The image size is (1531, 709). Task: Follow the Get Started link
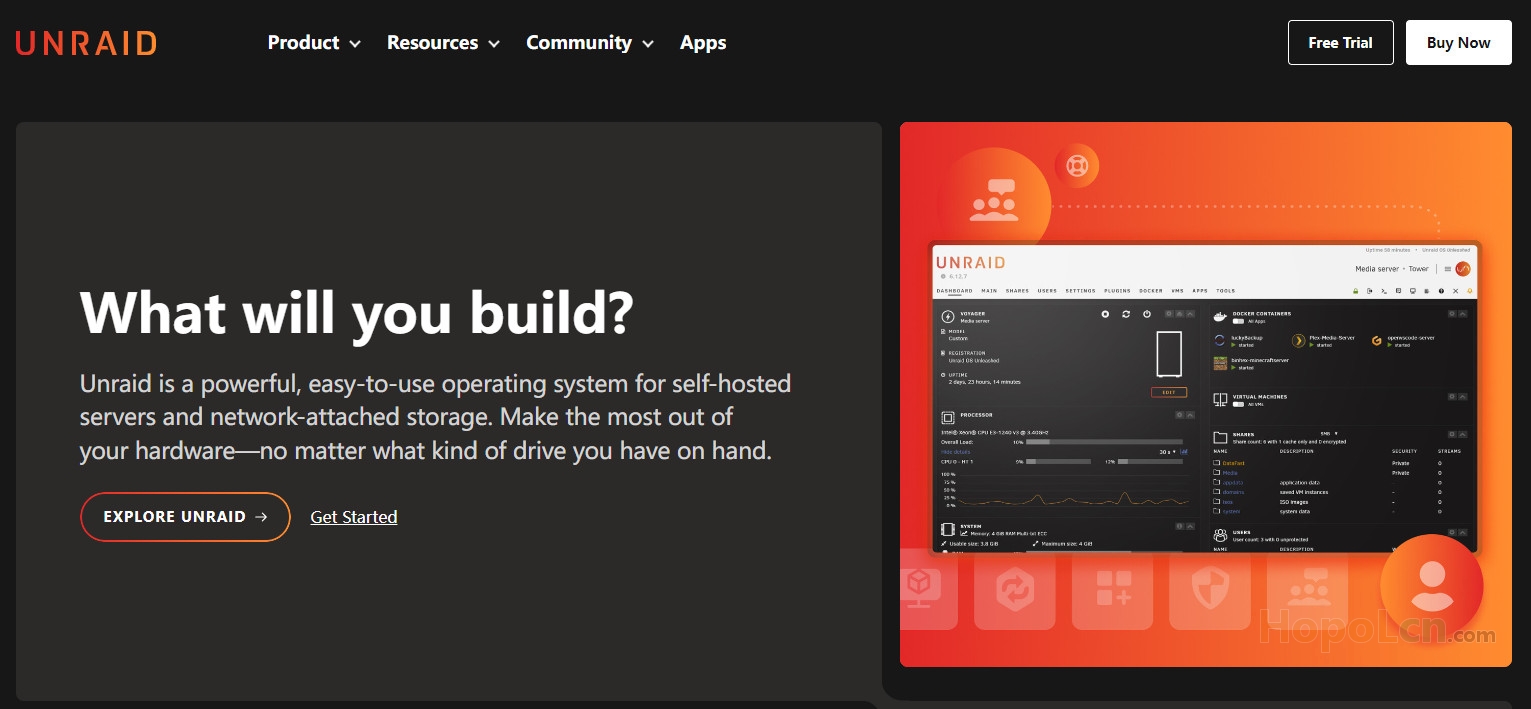click(x=354, y=517)
